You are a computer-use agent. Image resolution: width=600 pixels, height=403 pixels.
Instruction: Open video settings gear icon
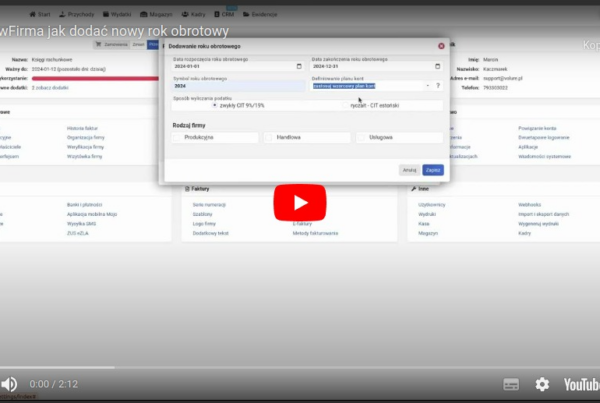tap(542, 384)
